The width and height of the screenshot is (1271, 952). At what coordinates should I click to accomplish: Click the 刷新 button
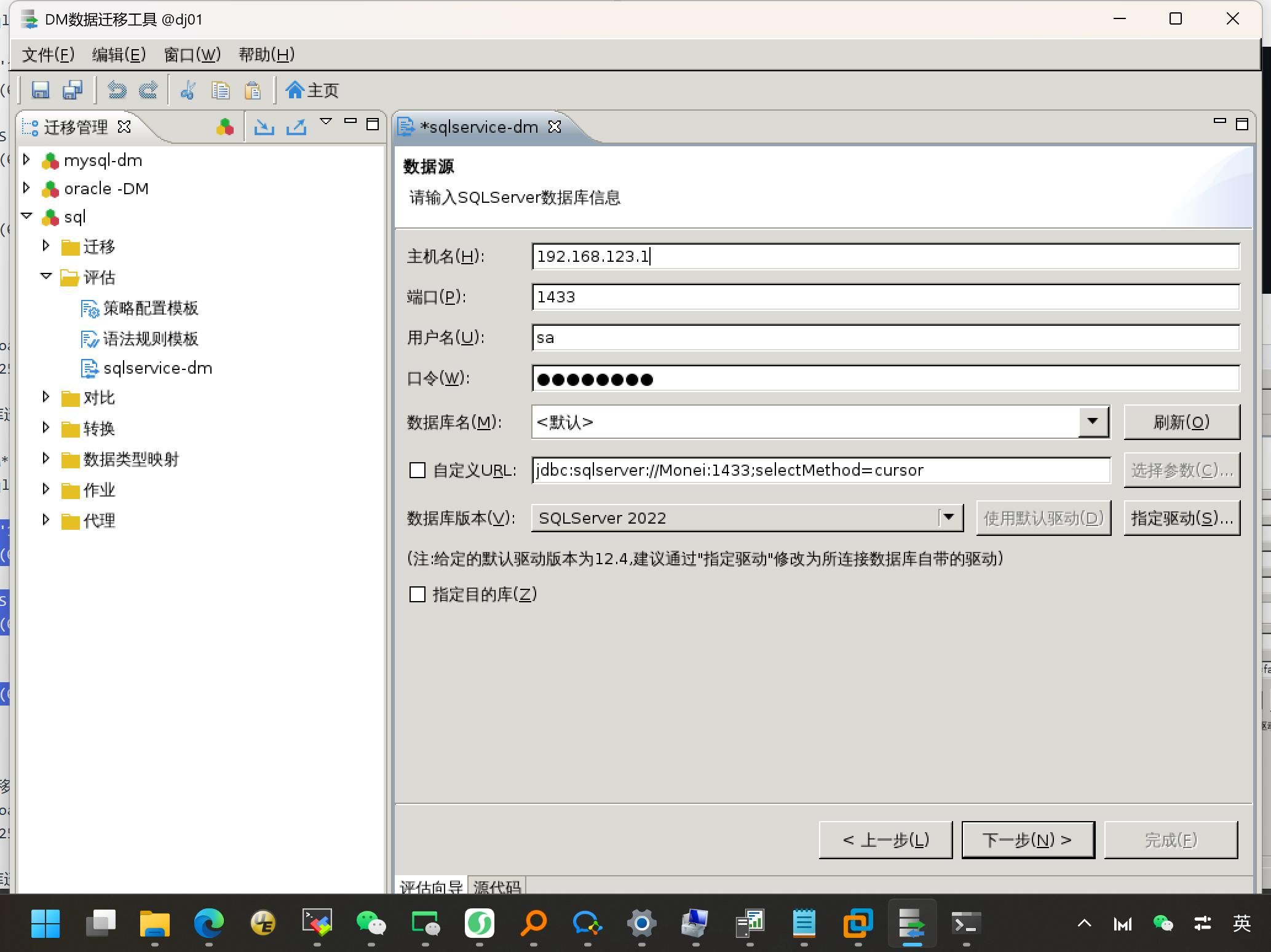pos(1181,422)
